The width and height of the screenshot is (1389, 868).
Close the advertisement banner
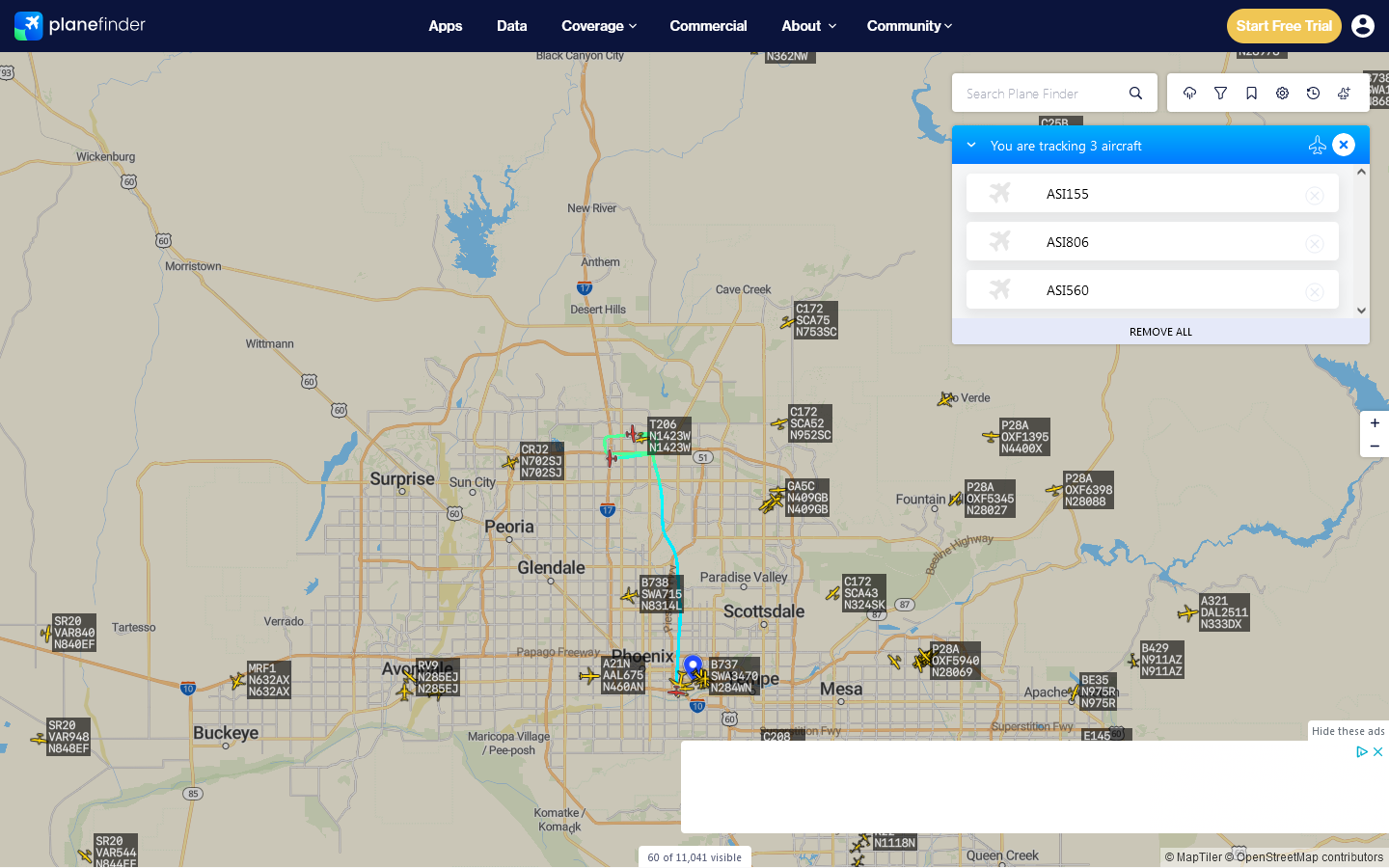[x=1378, y=751]
